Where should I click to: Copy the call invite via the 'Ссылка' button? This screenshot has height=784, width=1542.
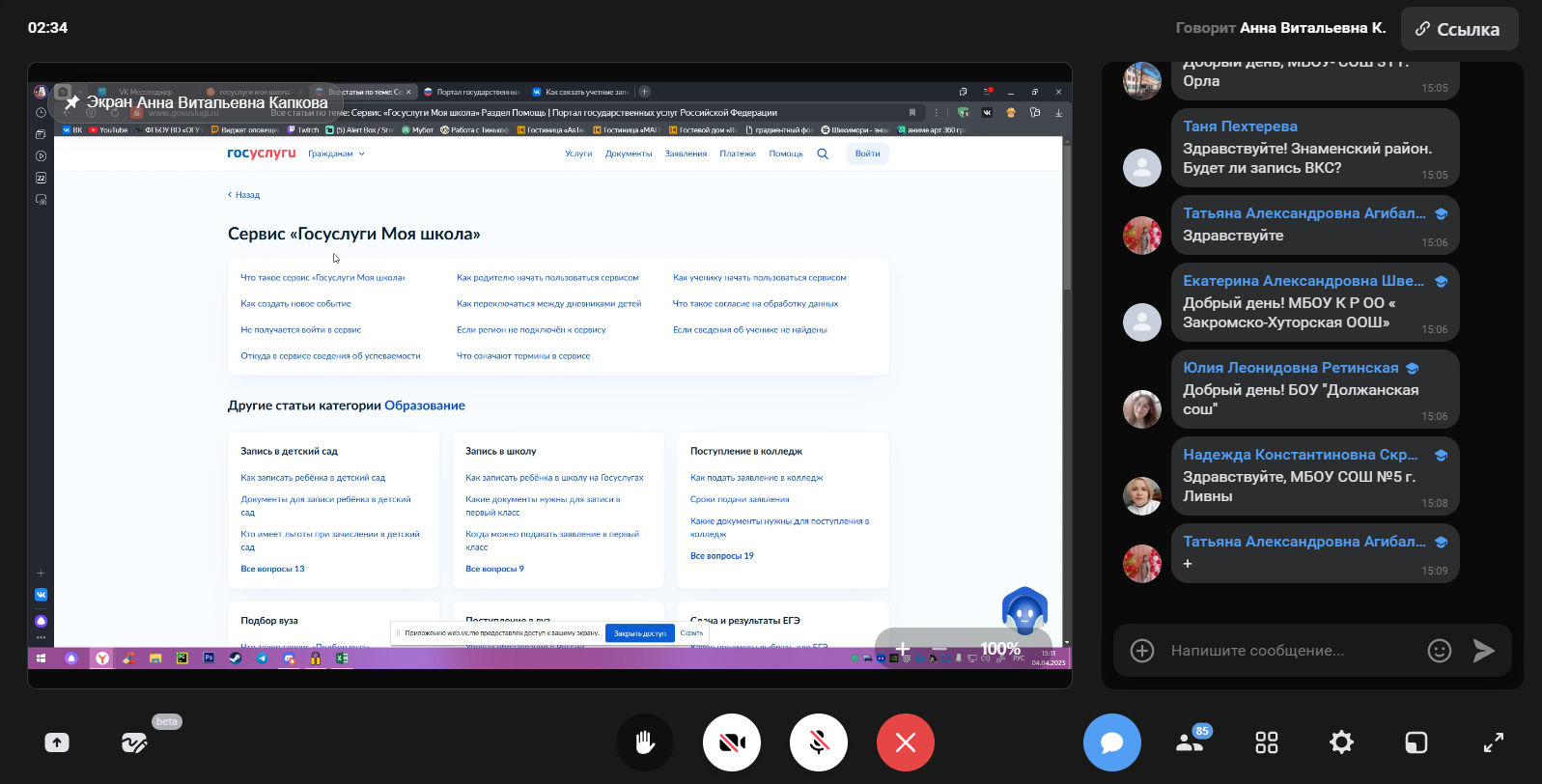click(1459, 29)
